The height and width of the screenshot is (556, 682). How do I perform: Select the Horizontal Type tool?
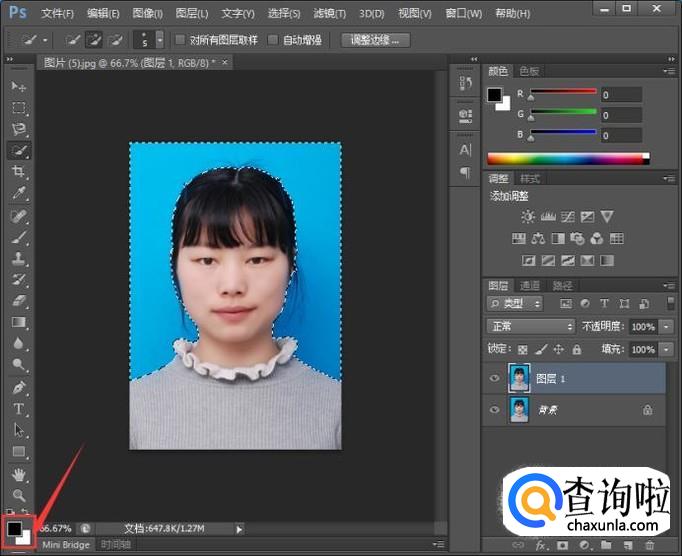click(x=19, y=409)
